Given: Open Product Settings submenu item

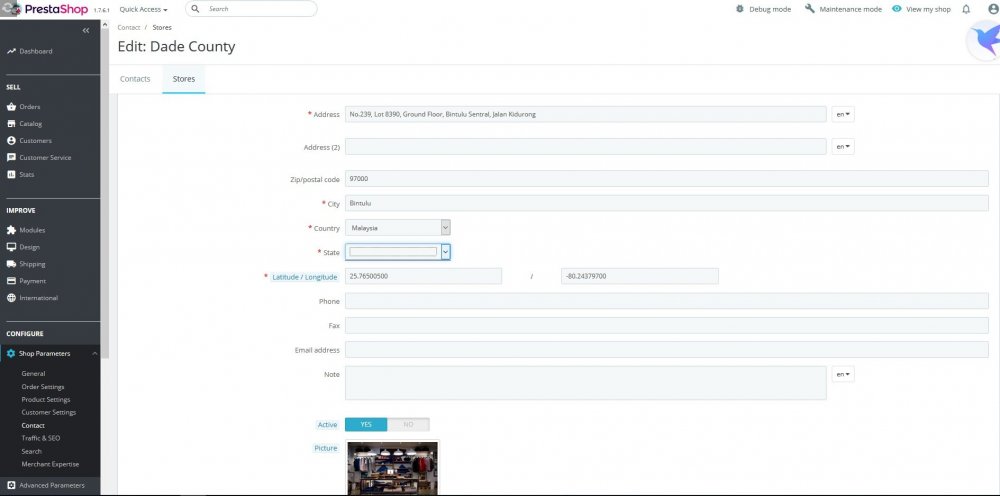Looking at the screenshot, I should 46,400.
